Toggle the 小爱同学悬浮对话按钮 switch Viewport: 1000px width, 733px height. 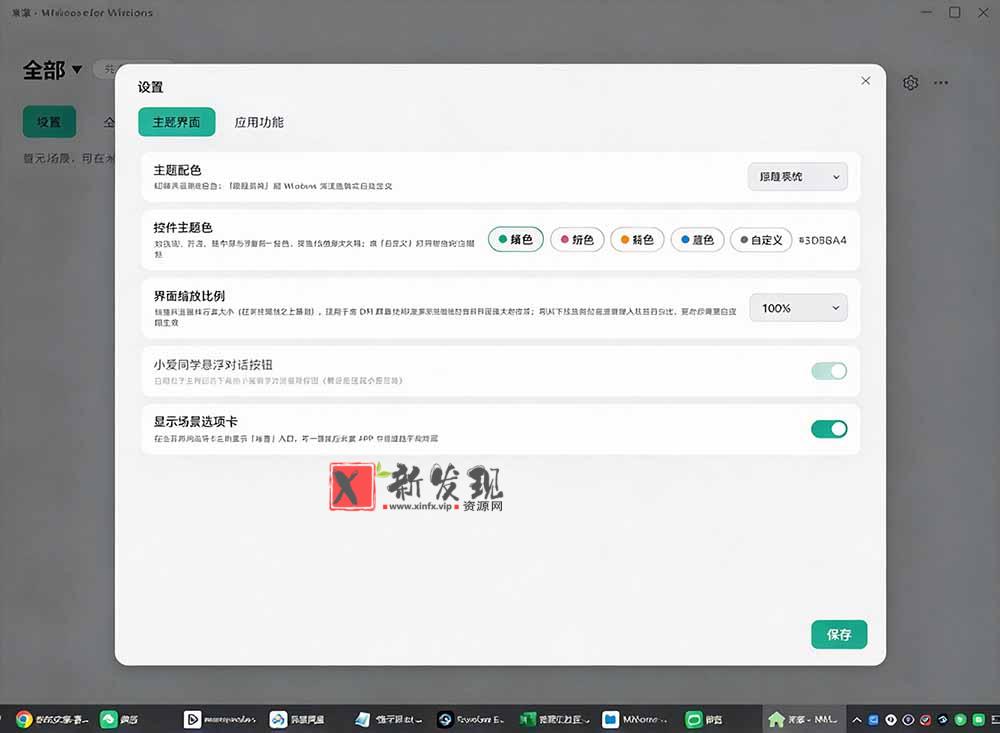tap(829, 371)
